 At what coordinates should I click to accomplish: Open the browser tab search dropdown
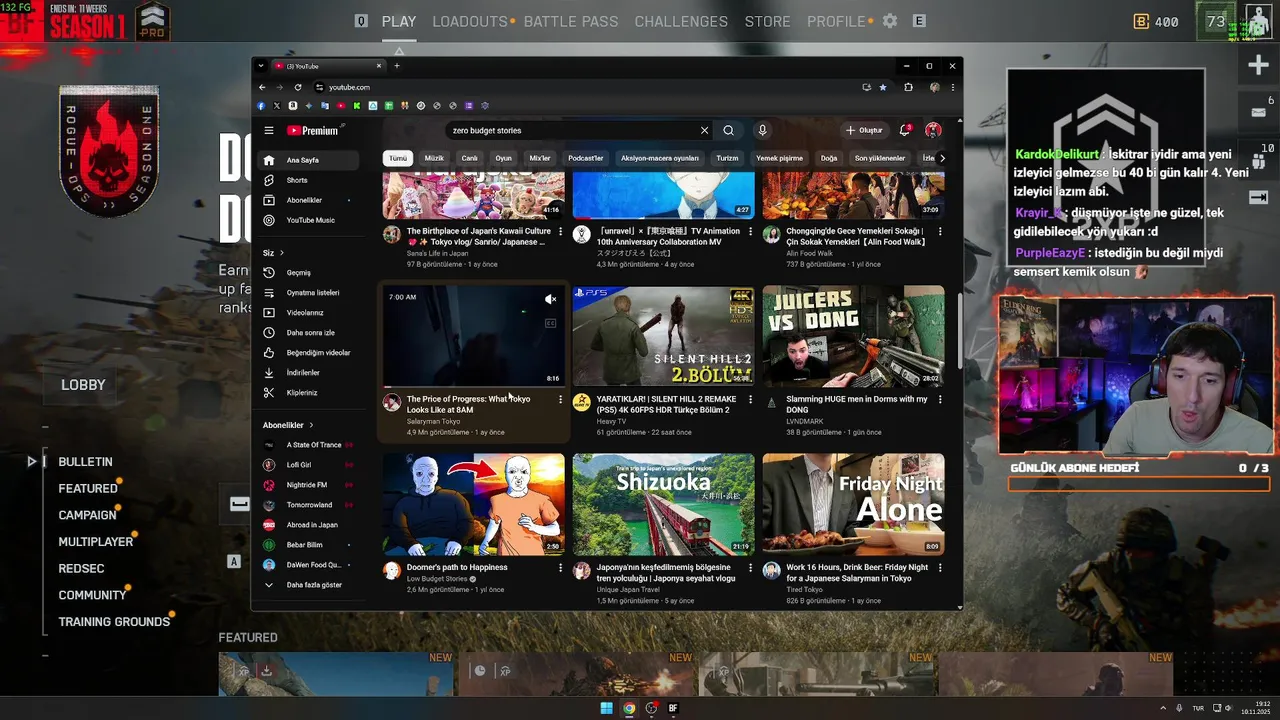pyautogui.click(x=261, y=66)
